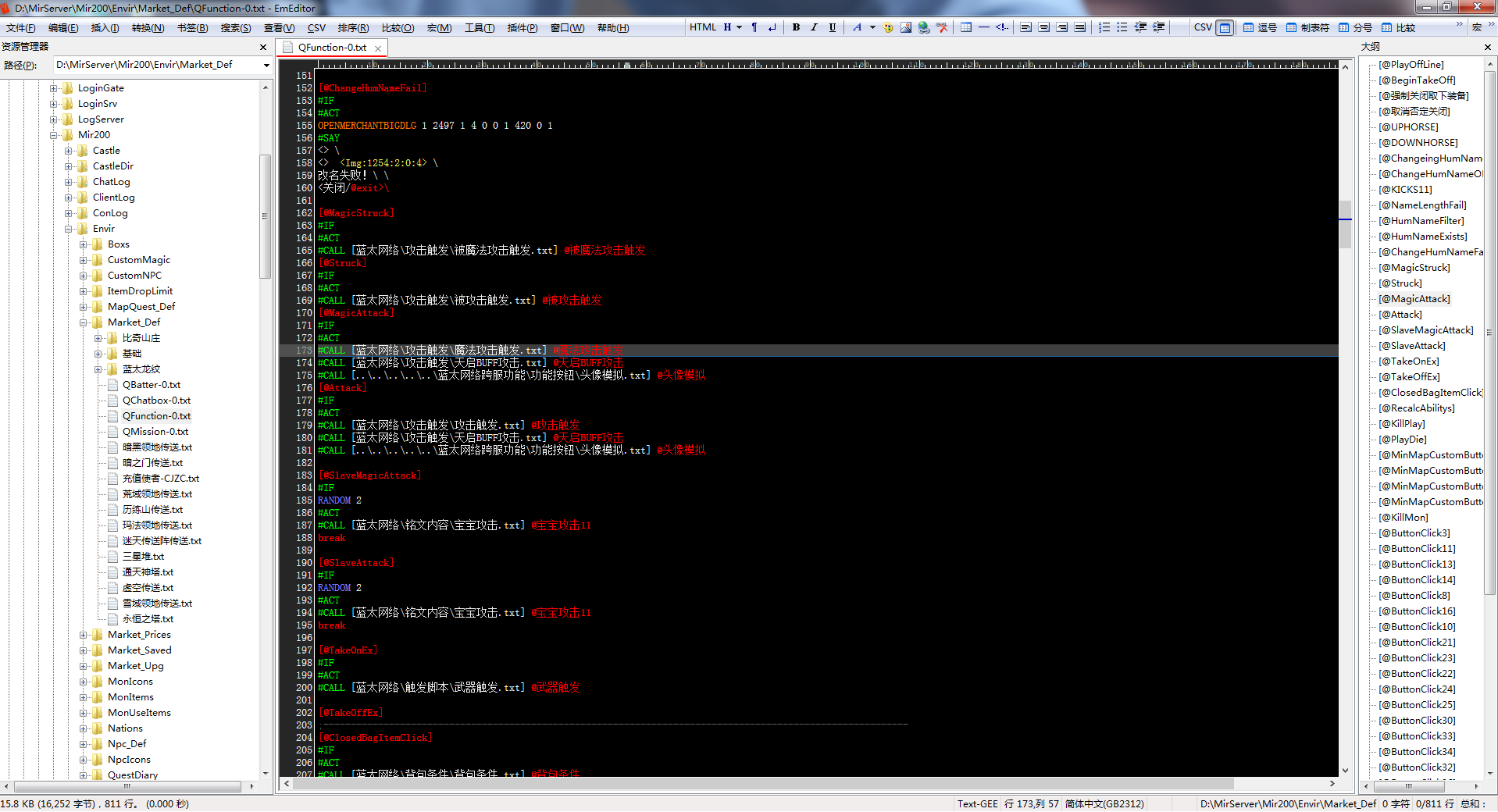Click the Underline formatting icon

point(832,27)
